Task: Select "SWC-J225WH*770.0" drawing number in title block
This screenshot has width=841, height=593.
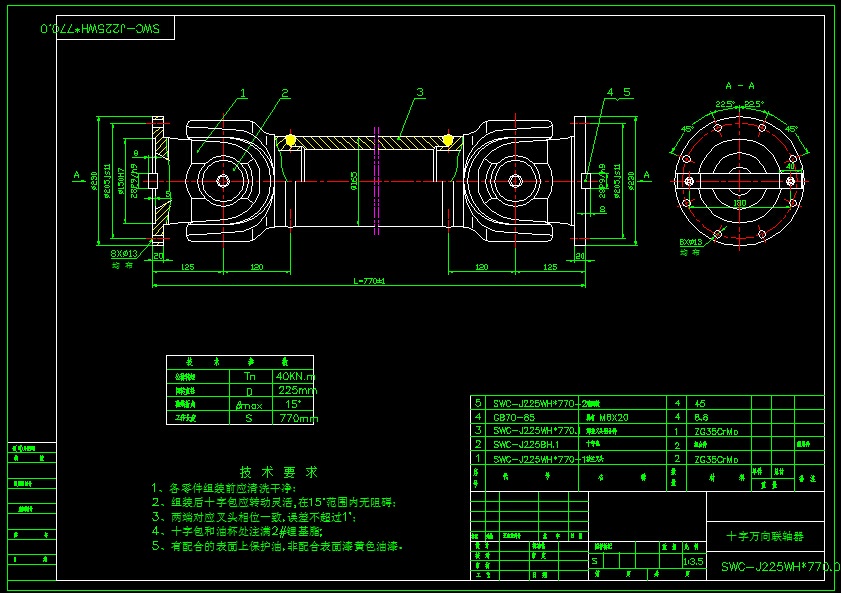Action: (x=780, y=566)
